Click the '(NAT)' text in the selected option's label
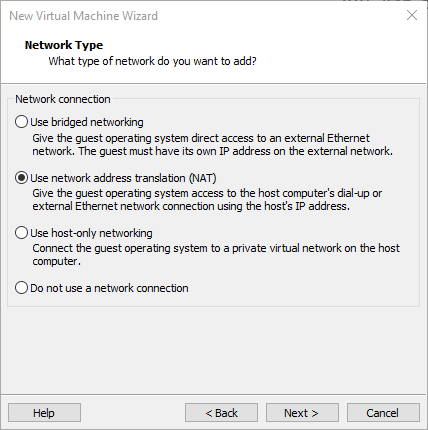Image resolution: width=428 pixels, height=430 pixels. coord(203,178)
